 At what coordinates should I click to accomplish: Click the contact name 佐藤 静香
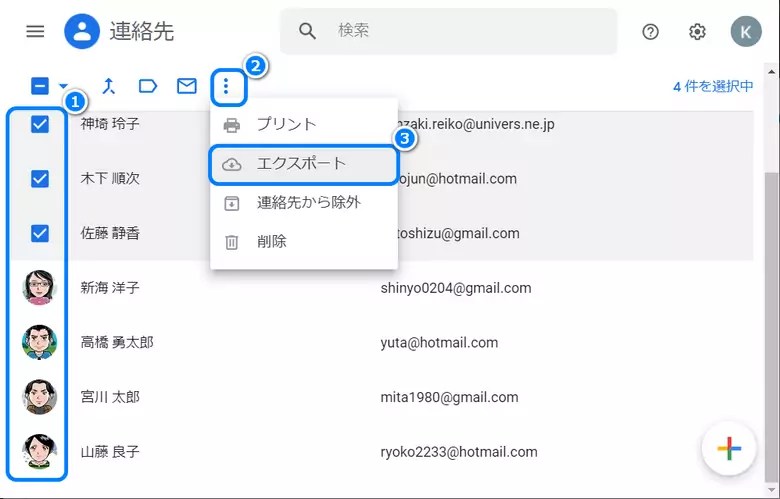[110, 233]
